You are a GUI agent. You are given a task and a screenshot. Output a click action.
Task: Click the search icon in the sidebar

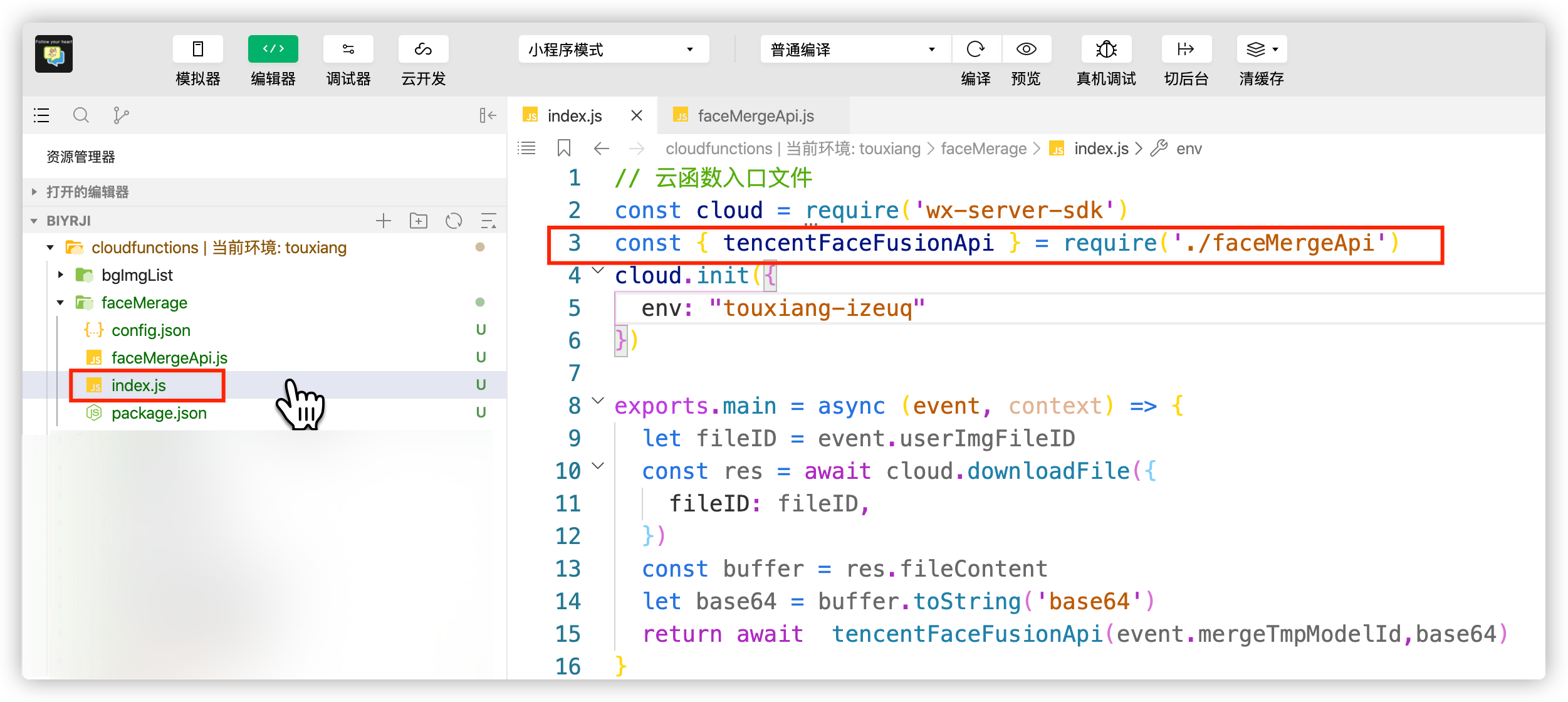[x=81, y=115]
